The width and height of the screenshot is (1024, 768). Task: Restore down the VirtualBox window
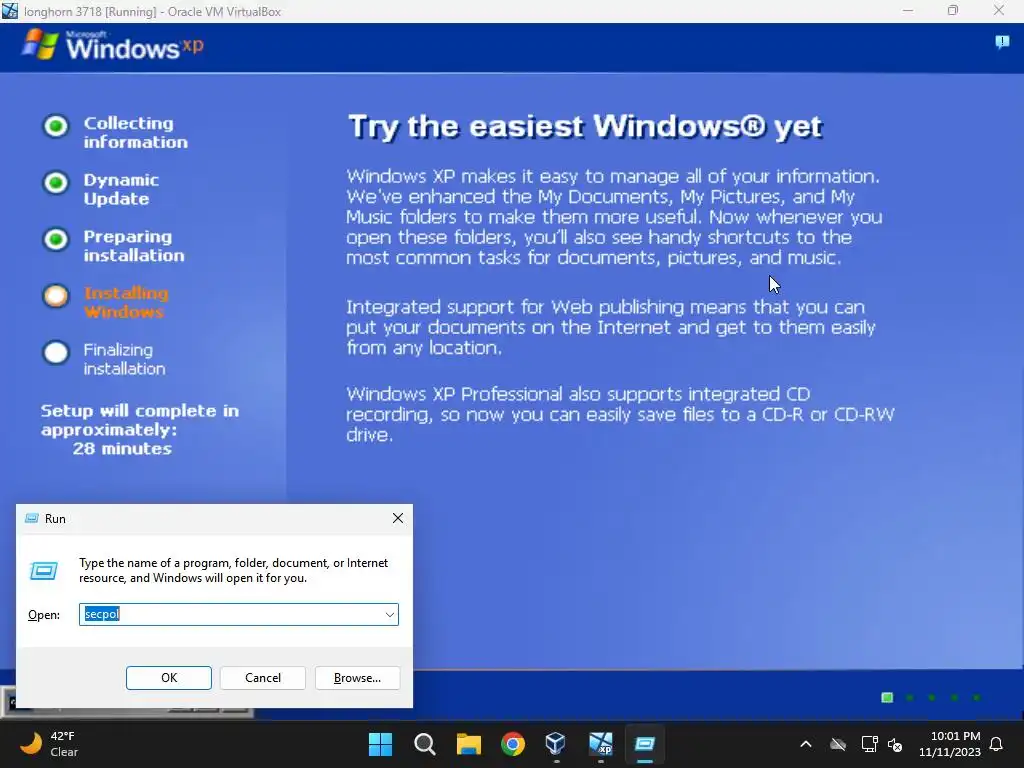[x=953, y=10]
